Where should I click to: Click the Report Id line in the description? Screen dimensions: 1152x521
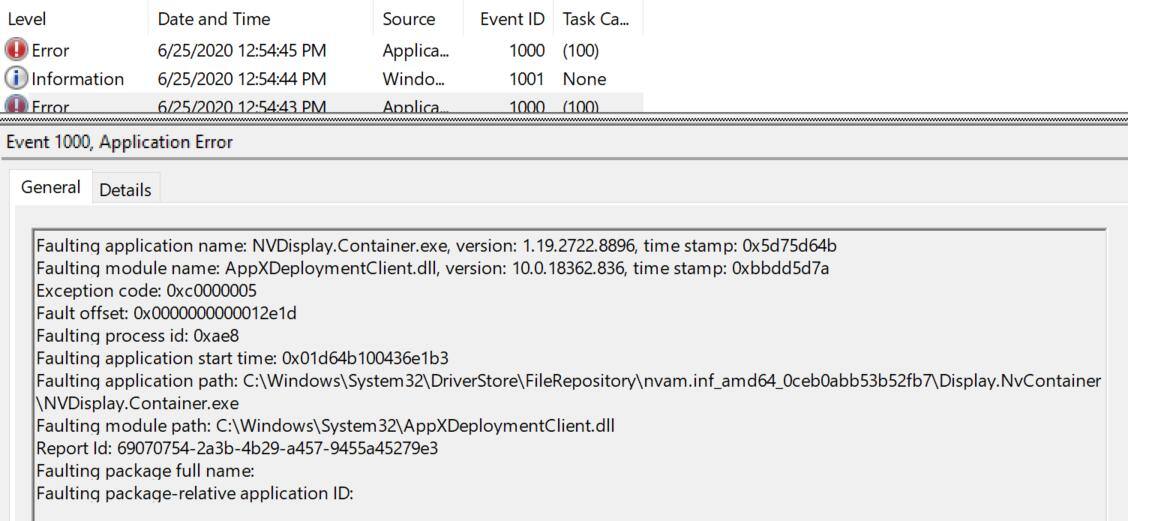click(237, 448)
